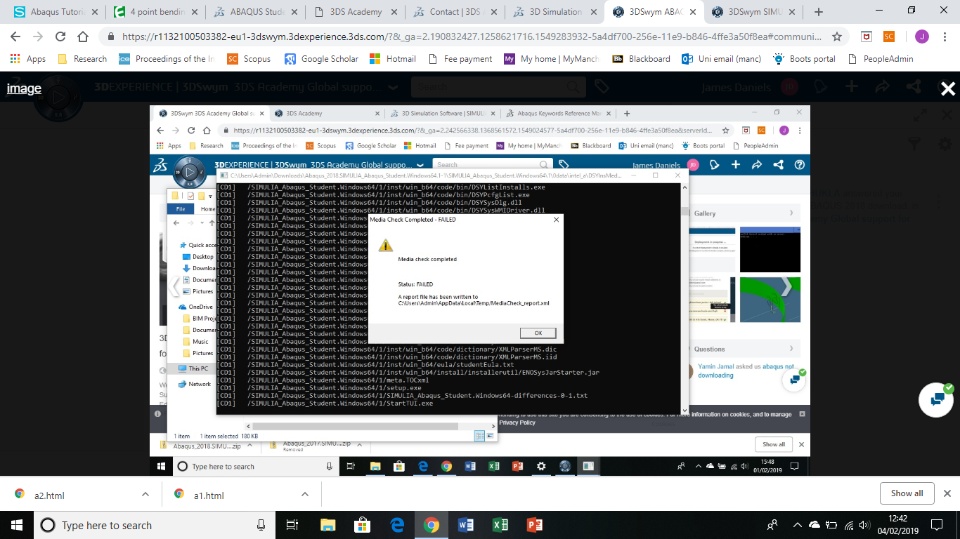Open Microsoft Edge from the taskbar
960x539 pixels.
click(397, 525)
